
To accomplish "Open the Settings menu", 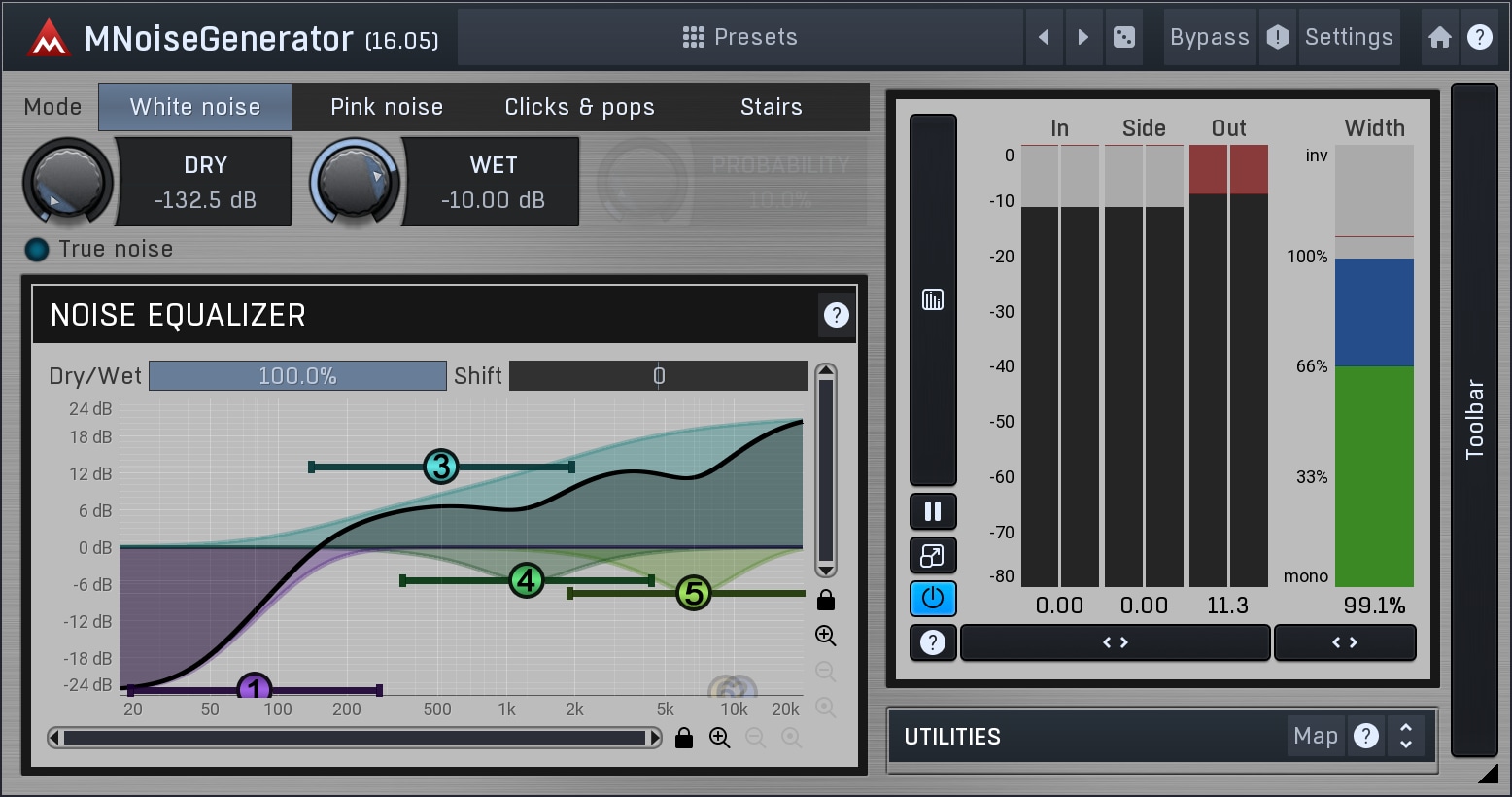I will [x=1349, y=37].
